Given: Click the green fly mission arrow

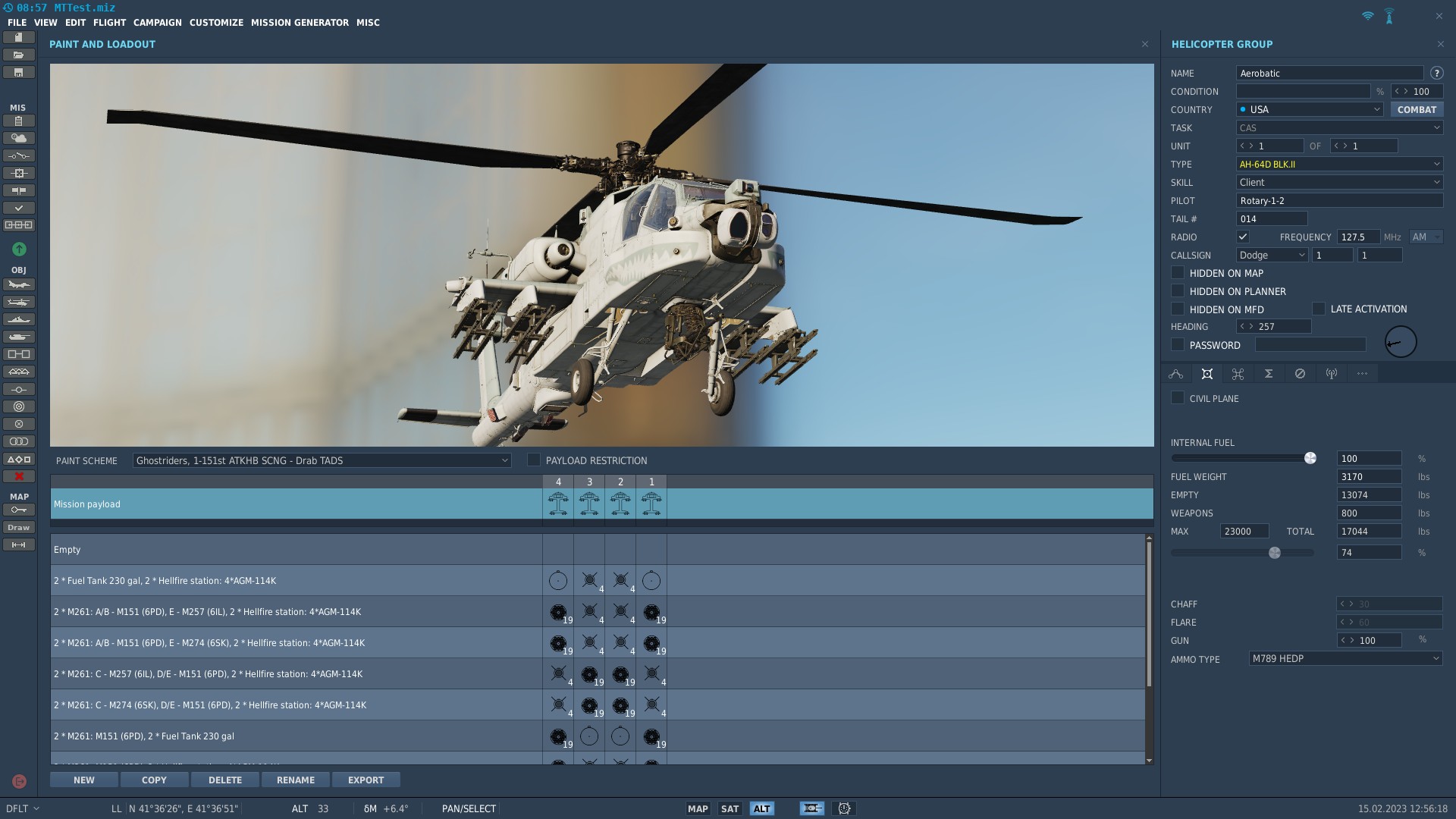Looking at the screenshot, I should click(19, 249).
